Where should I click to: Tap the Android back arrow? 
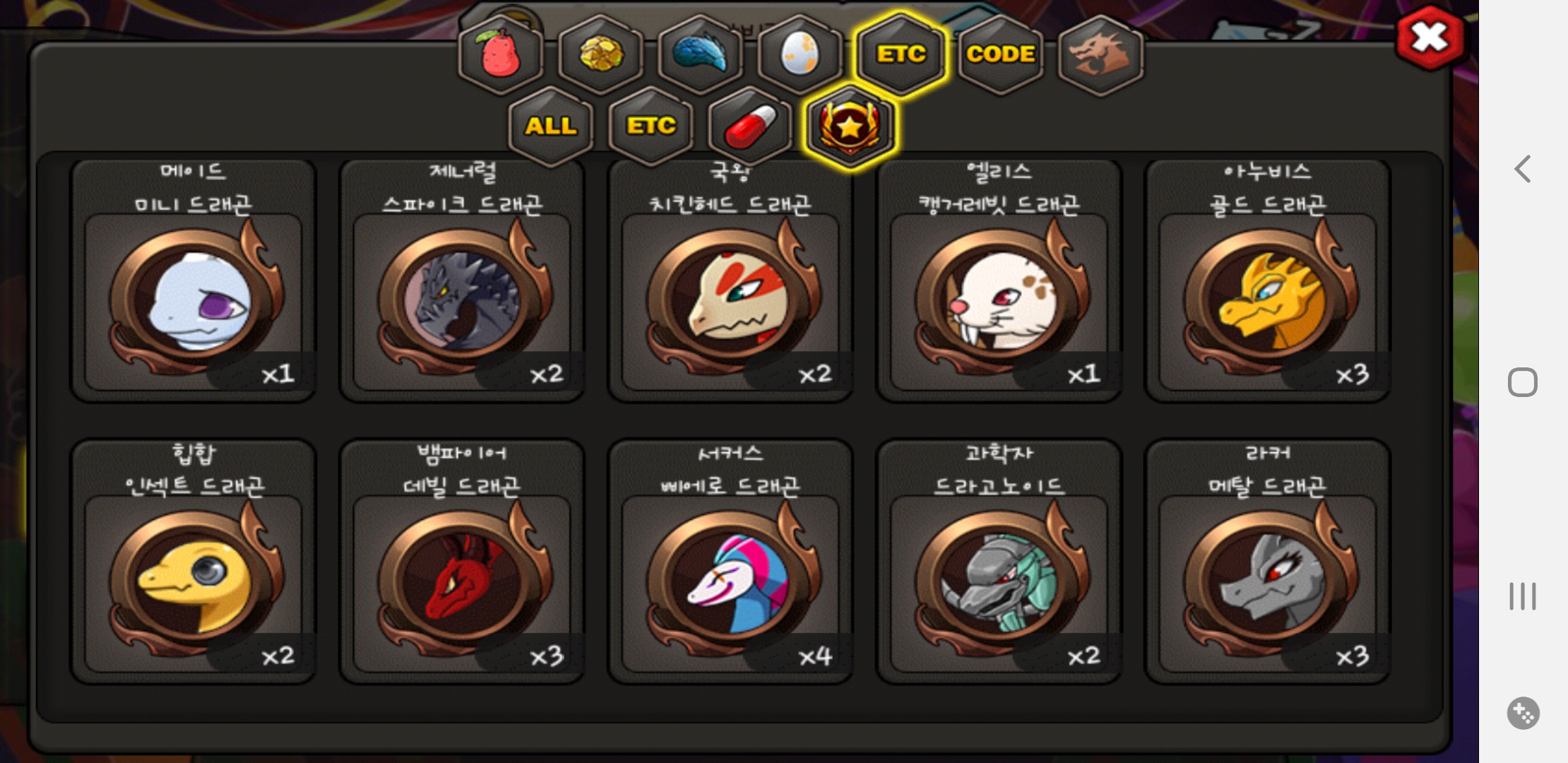(x=1523, y=169)
